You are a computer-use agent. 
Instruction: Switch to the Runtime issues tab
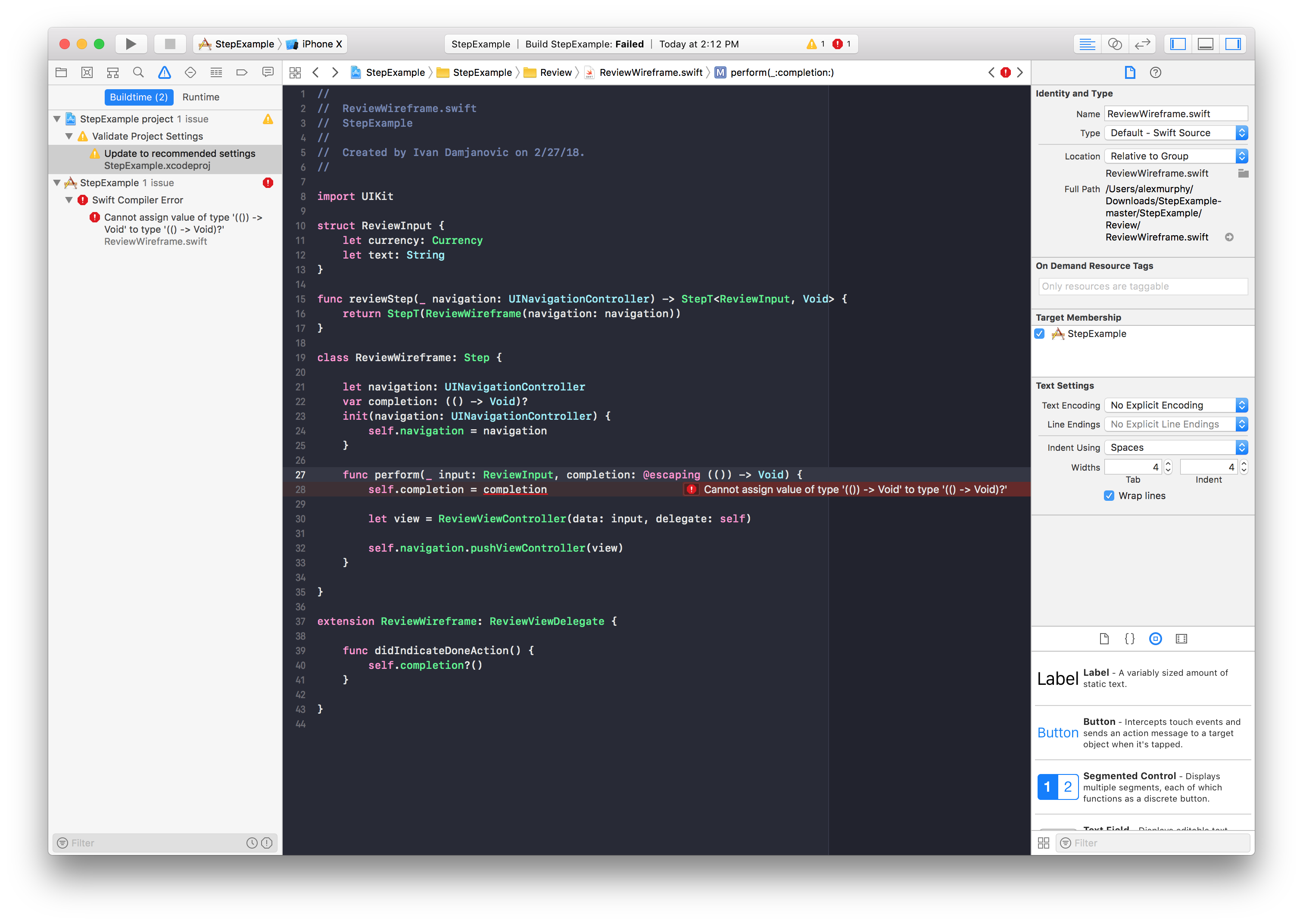tap(201, 97)
